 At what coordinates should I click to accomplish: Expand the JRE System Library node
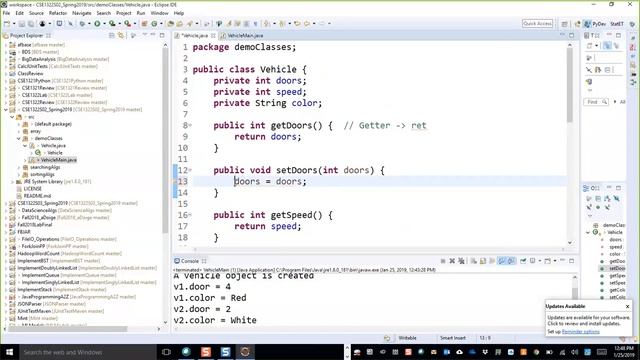(12, 182)
